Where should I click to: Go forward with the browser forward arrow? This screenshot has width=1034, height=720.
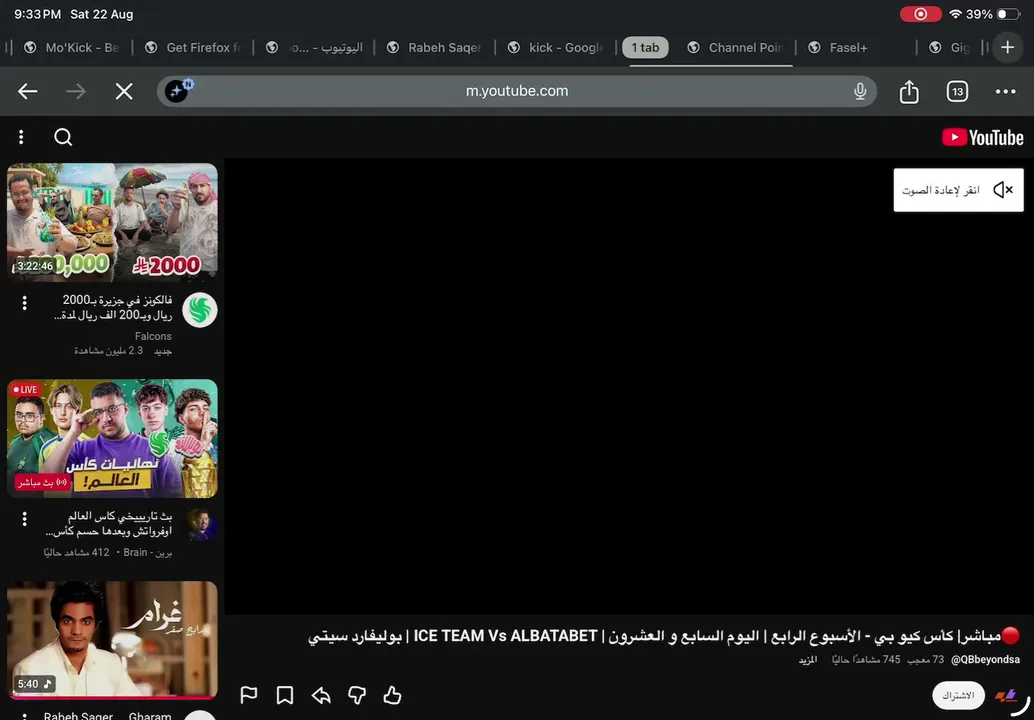[76, 92]
